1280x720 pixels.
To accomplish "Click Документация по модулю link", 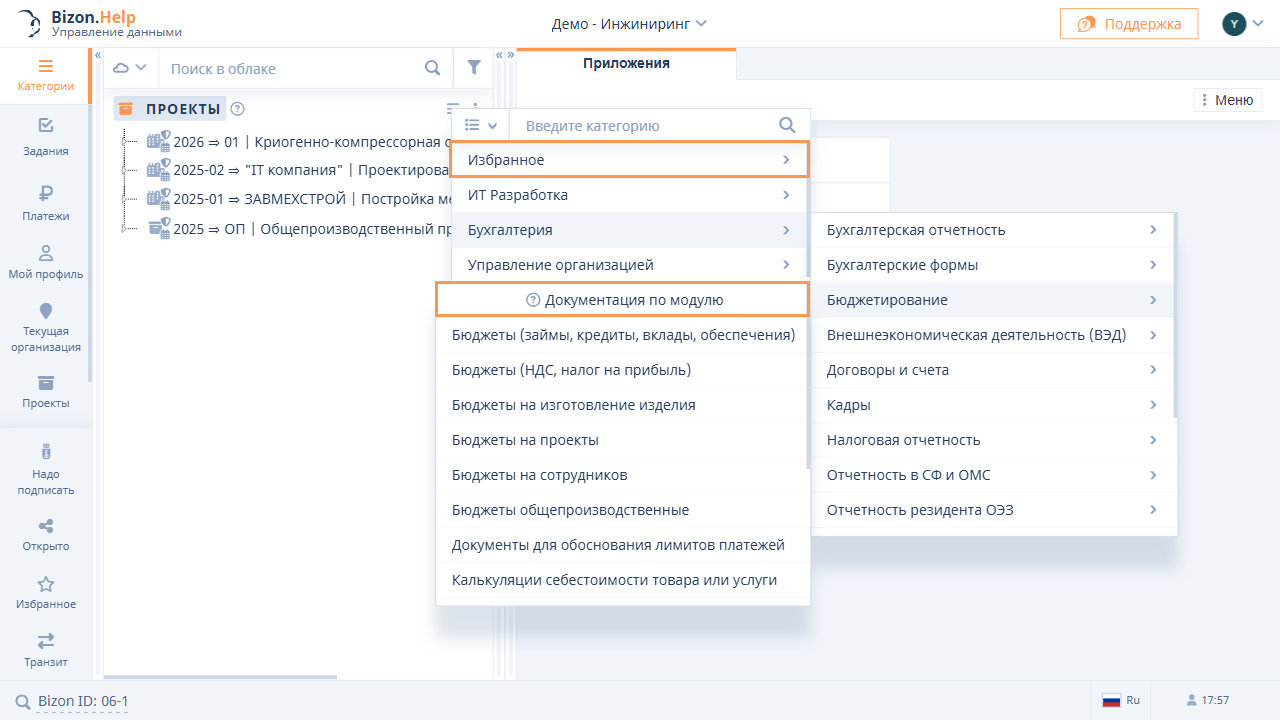I will pos(623,300).
